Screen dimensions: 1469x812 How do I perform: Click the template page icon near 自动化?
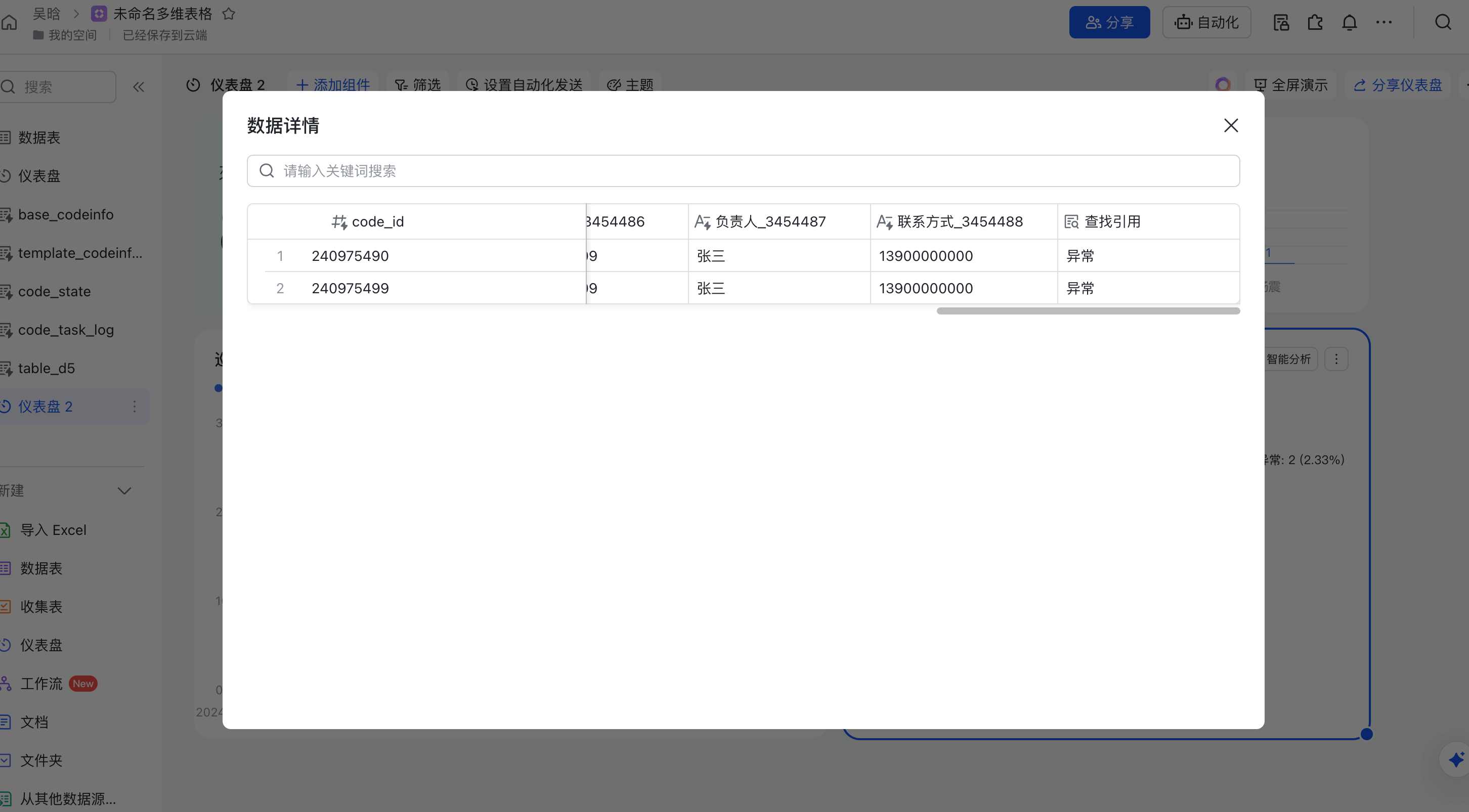[1281, 23]
